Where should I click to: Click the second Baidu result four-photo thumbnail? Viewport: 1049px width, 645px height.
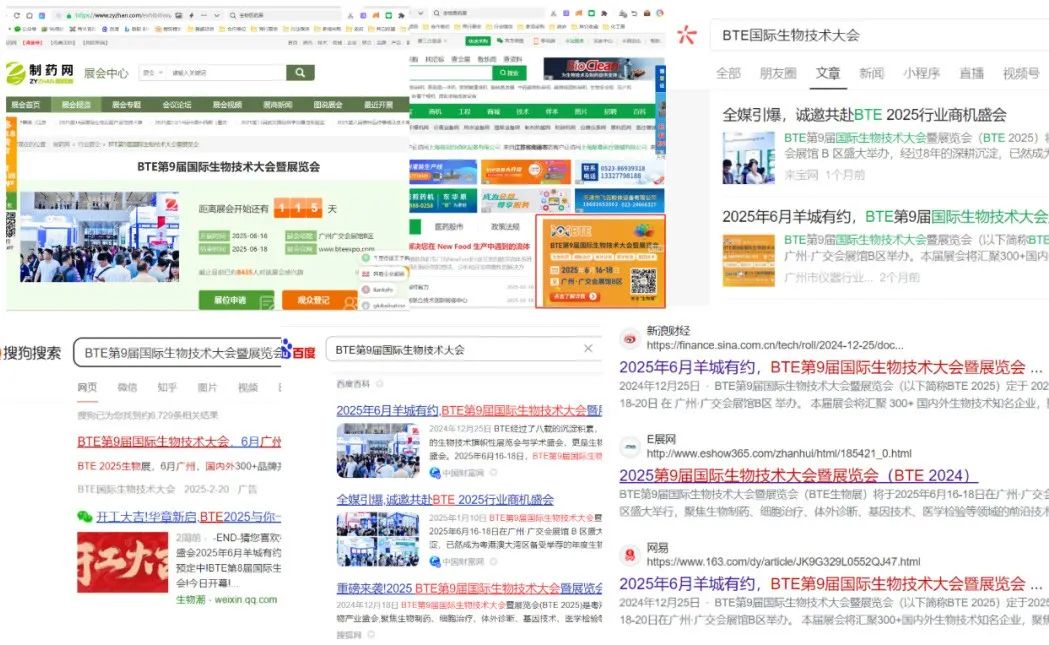pyautogui.click(x=378, y=539)
